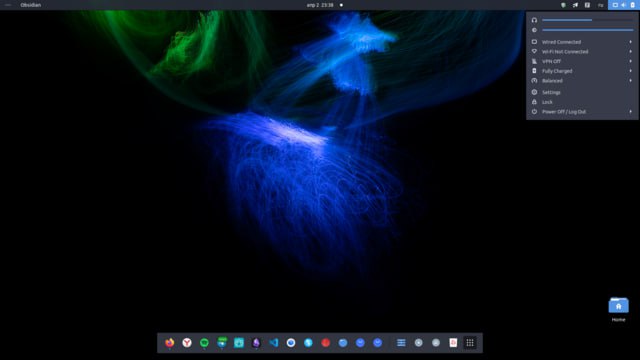Expand Wi-Fi Not Connected submenu
640x360 pixels.
click(582, 51)
